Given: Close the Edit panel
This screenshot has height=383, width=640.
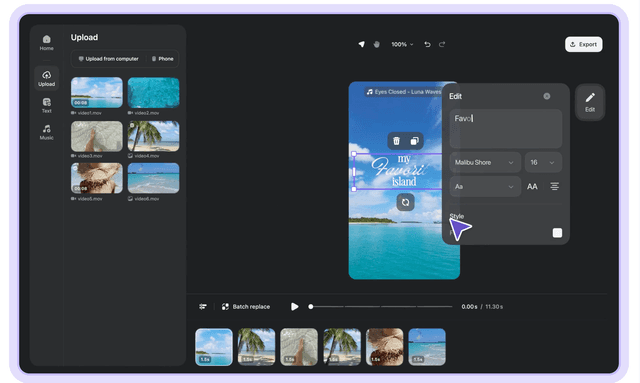Looking at the screenshot, I should (x=547, y=96).
